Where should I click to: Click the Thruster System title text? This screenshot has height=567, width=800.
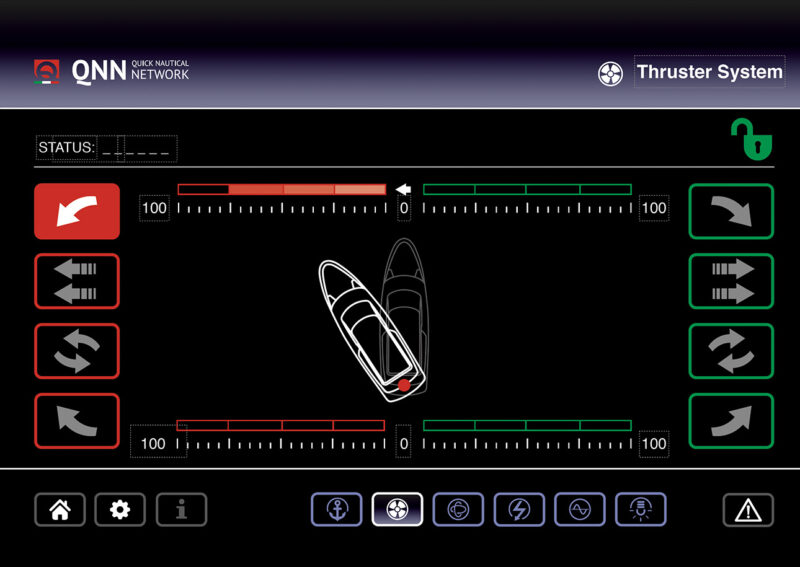710,72
